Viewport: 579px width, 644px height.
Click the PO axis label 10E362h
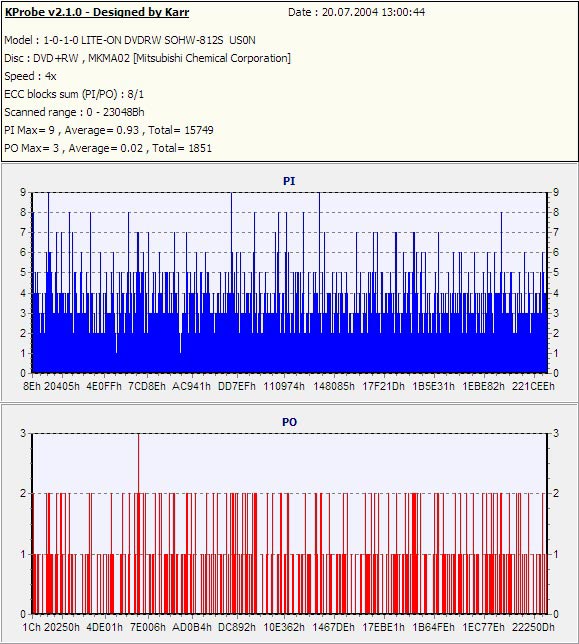point(284,628)
